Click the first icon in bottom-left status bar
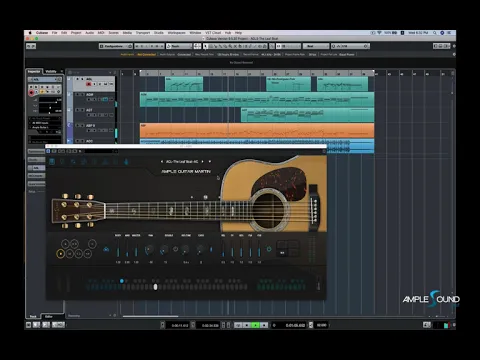The image size is (480, 360). pos(29,325)
